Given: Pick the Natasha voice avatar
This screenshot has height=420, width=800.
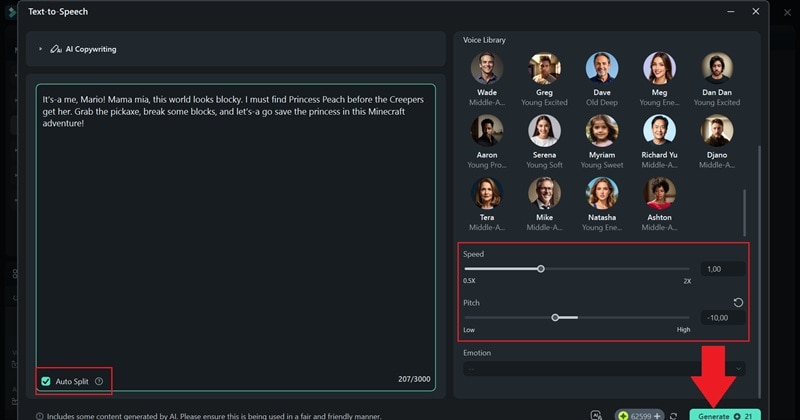Looking at the screenshot, I should click(601, 193).
